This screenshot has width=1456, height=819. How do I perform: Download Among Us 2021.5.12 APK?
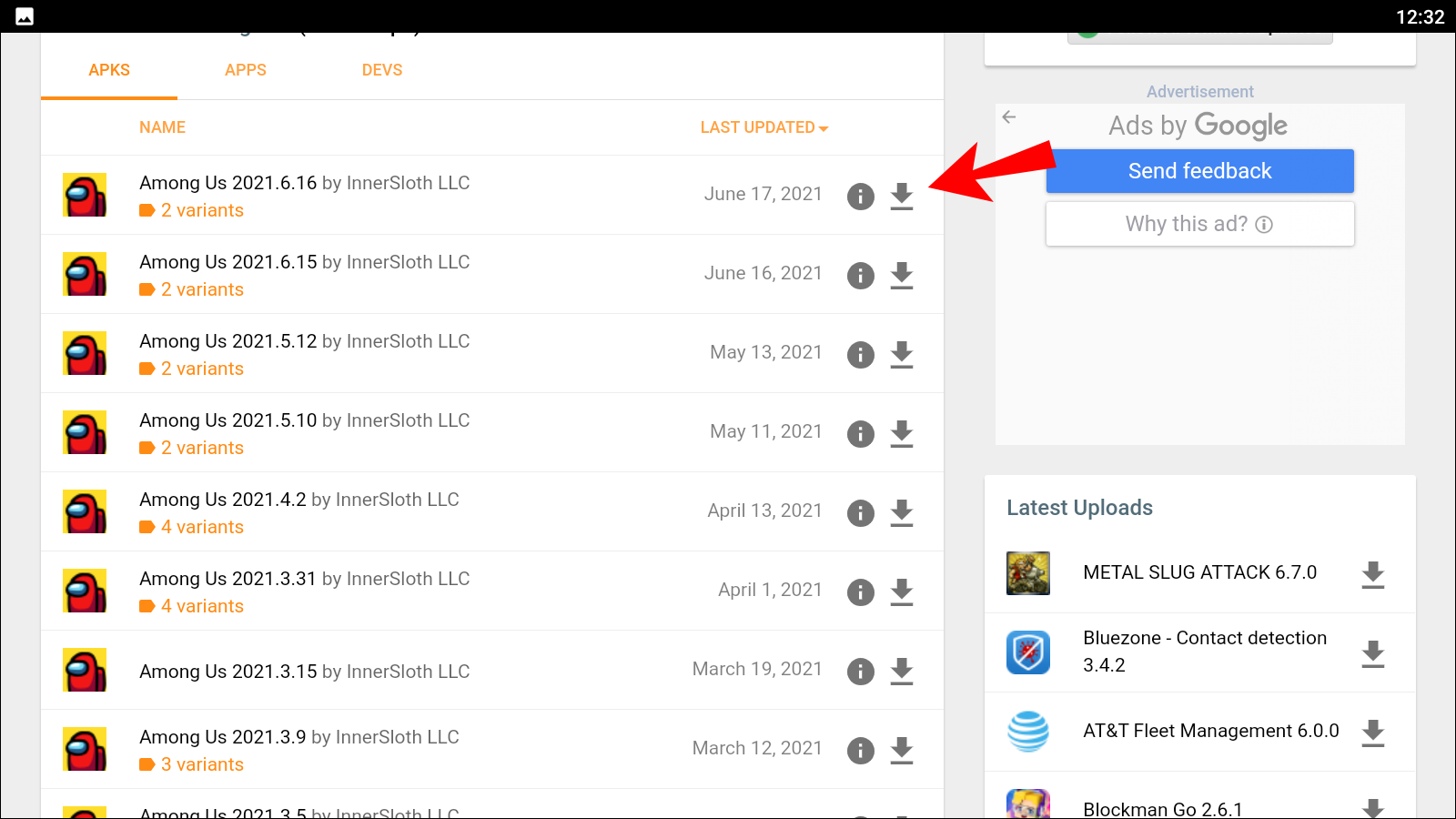point(901,354)
